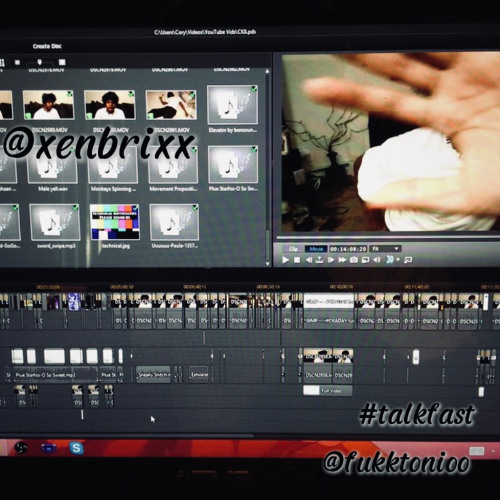Toggle the 3D preview mode icon
Viewport: 500px width, 500px height.
(x=390, y=259)
